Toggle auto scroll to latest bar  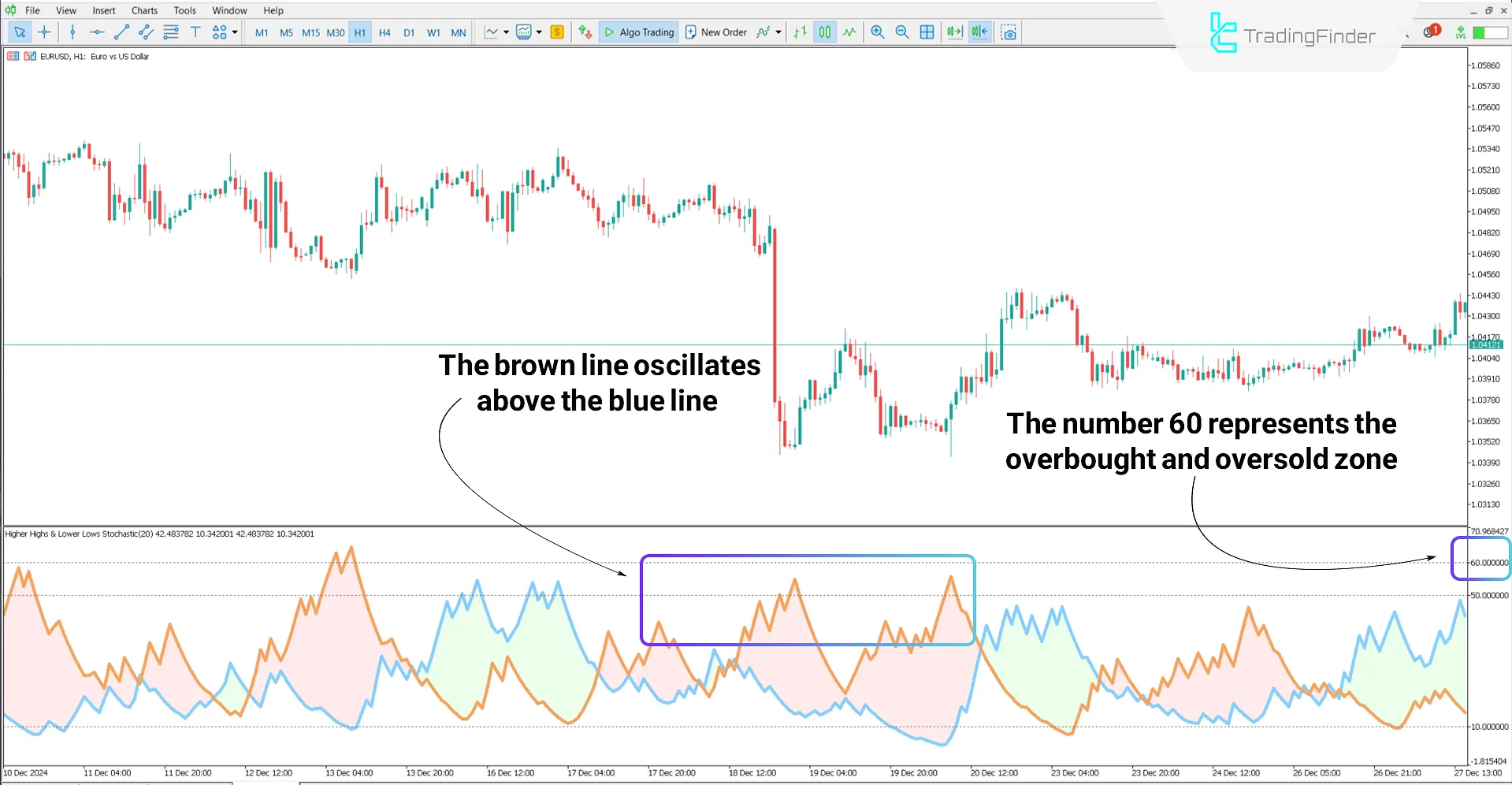tap(953, 32)
